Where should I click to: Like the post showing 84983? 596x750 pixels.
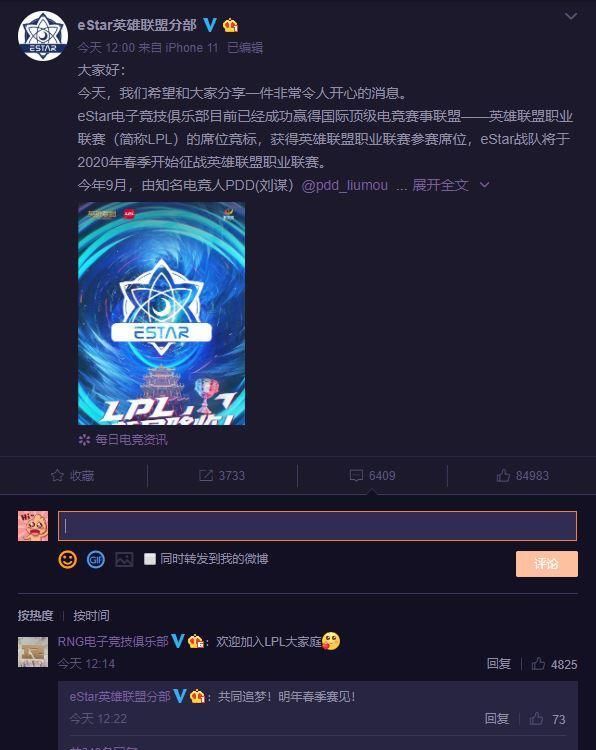[x=522, y=475]
